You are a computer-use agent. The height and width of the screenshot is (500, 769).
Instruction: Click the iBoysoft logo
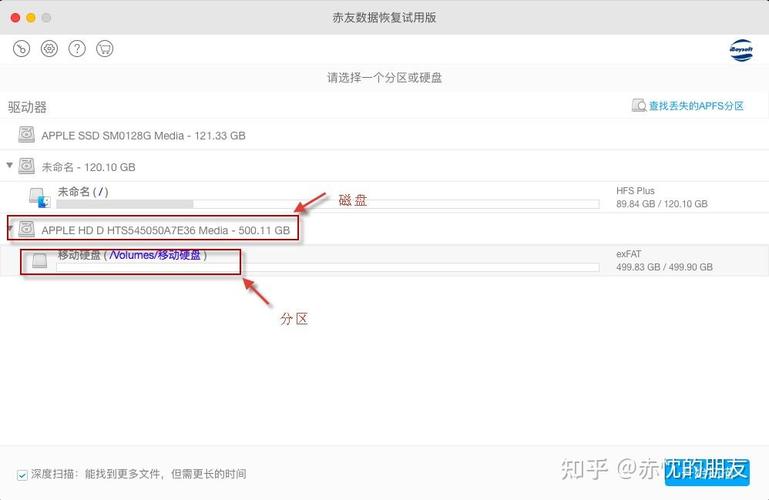741,50
